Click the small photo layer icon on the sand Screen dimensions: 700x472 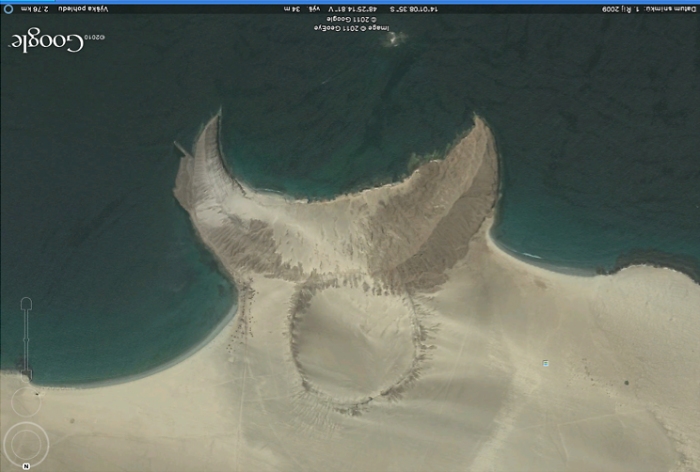[545, 363]
